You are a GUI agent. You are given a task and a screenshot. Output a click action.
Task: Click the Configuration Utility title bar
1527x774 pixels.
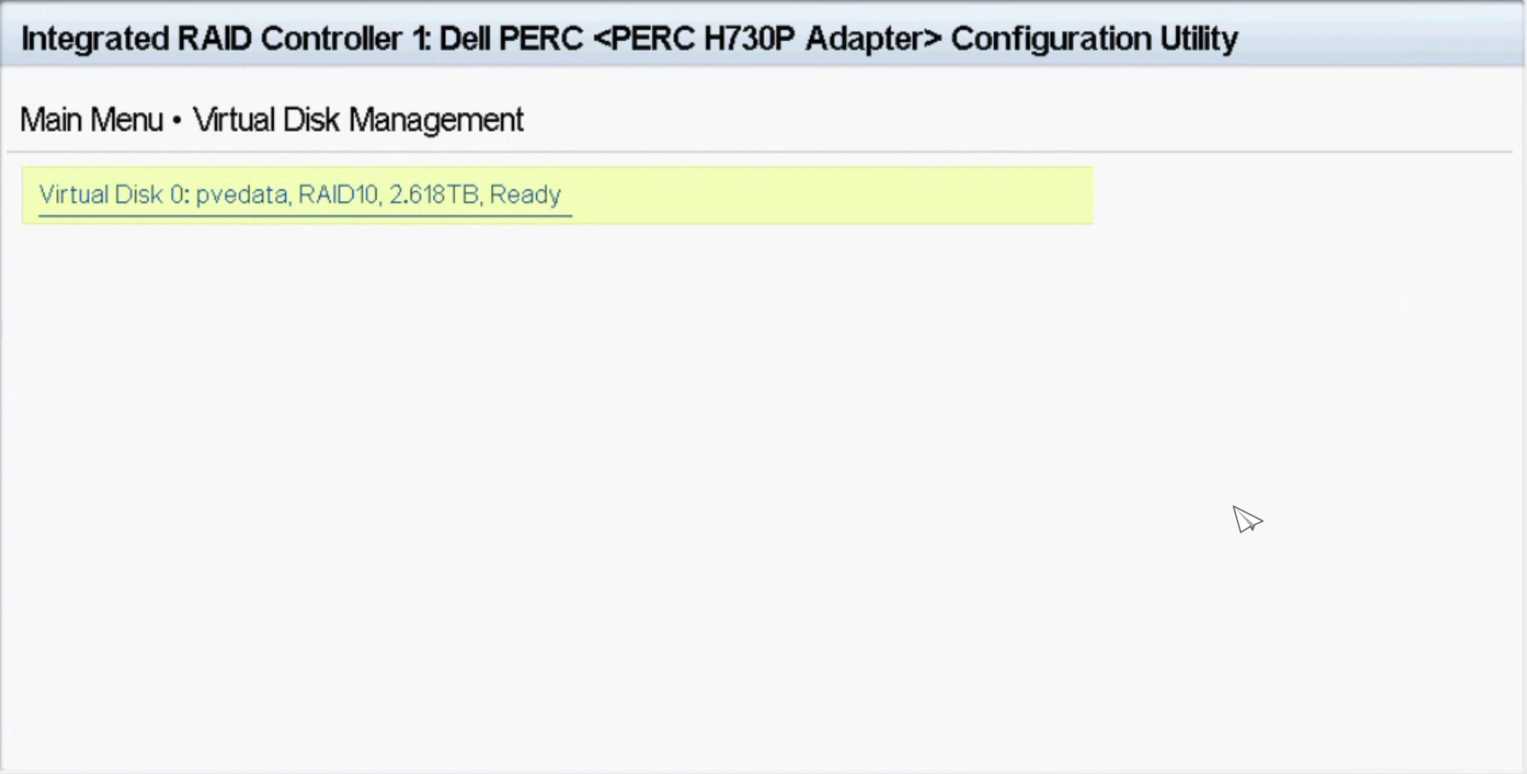[1380, 39]
